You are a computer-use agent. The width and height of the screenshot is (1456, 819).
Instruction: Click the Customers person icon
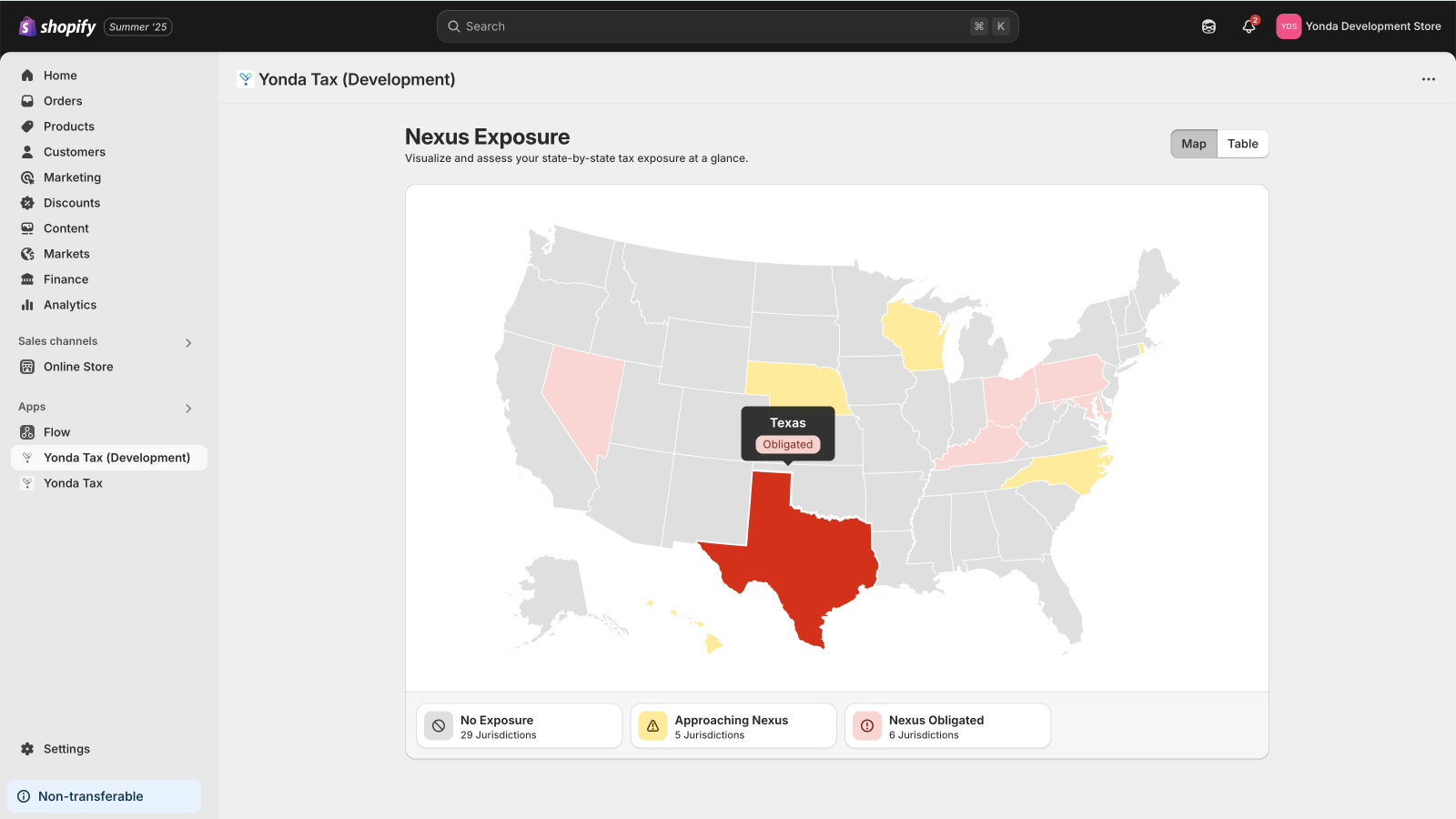pos(27,152)
